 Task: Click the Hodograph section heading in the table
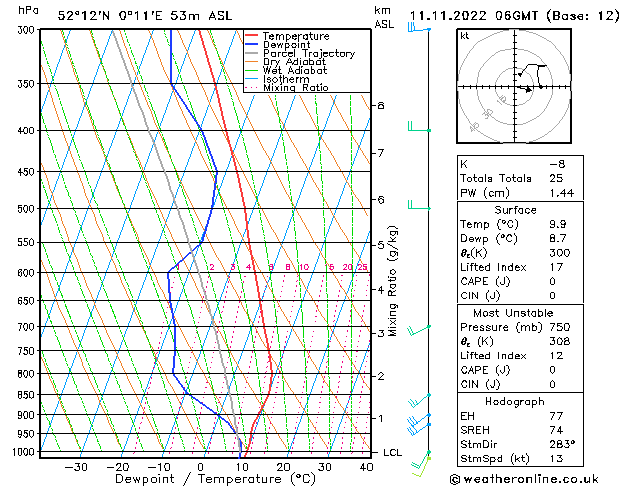tap(515, 402)
